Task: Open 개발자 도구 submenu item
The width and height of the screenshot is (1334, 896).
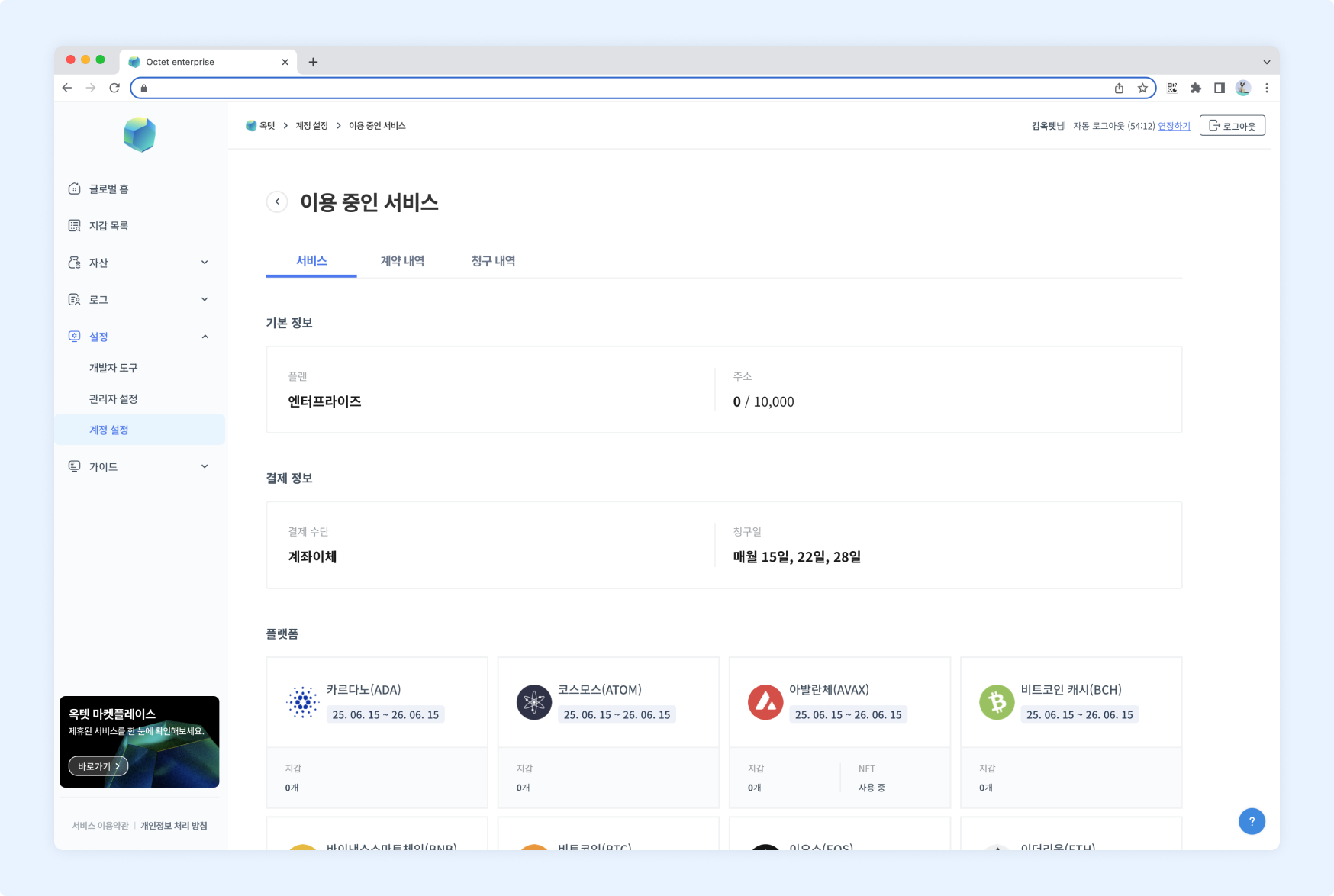Action: click(x=114, y=368)
